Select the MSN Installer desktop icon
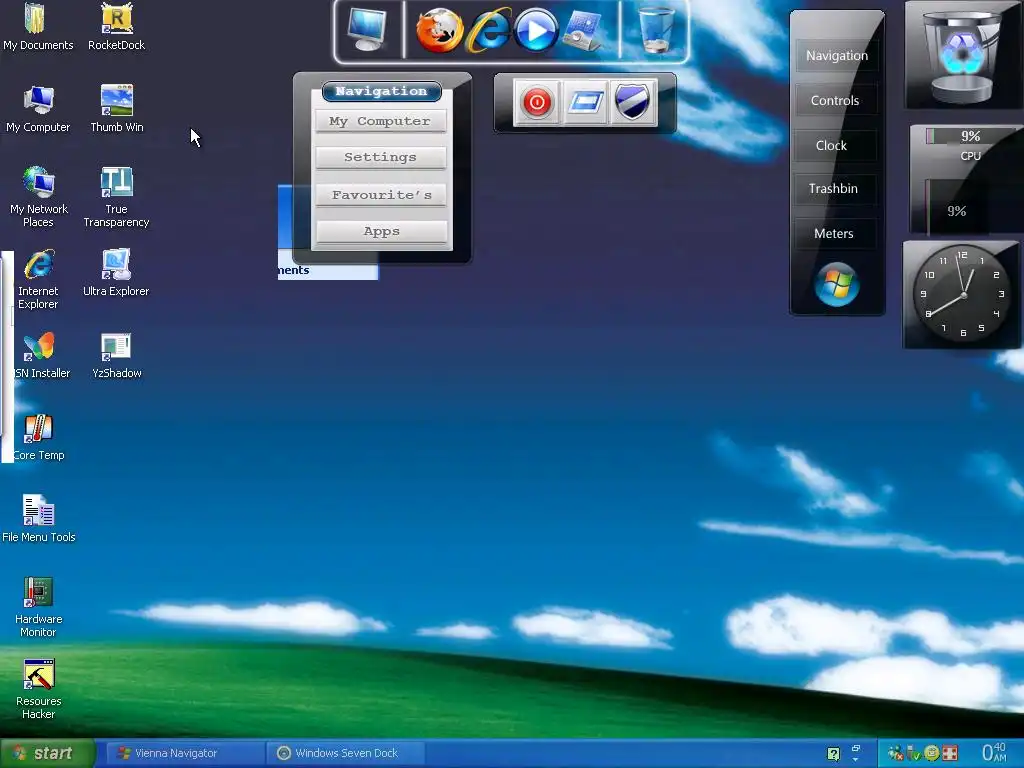 (x=39, y=355)
